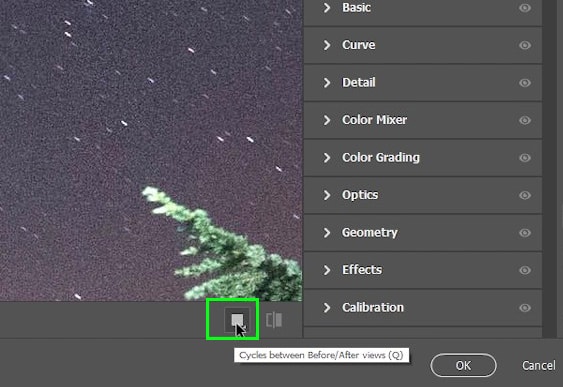
Task: Click the Cancel button
Action: pyautogui.click(x=539, y=365)
